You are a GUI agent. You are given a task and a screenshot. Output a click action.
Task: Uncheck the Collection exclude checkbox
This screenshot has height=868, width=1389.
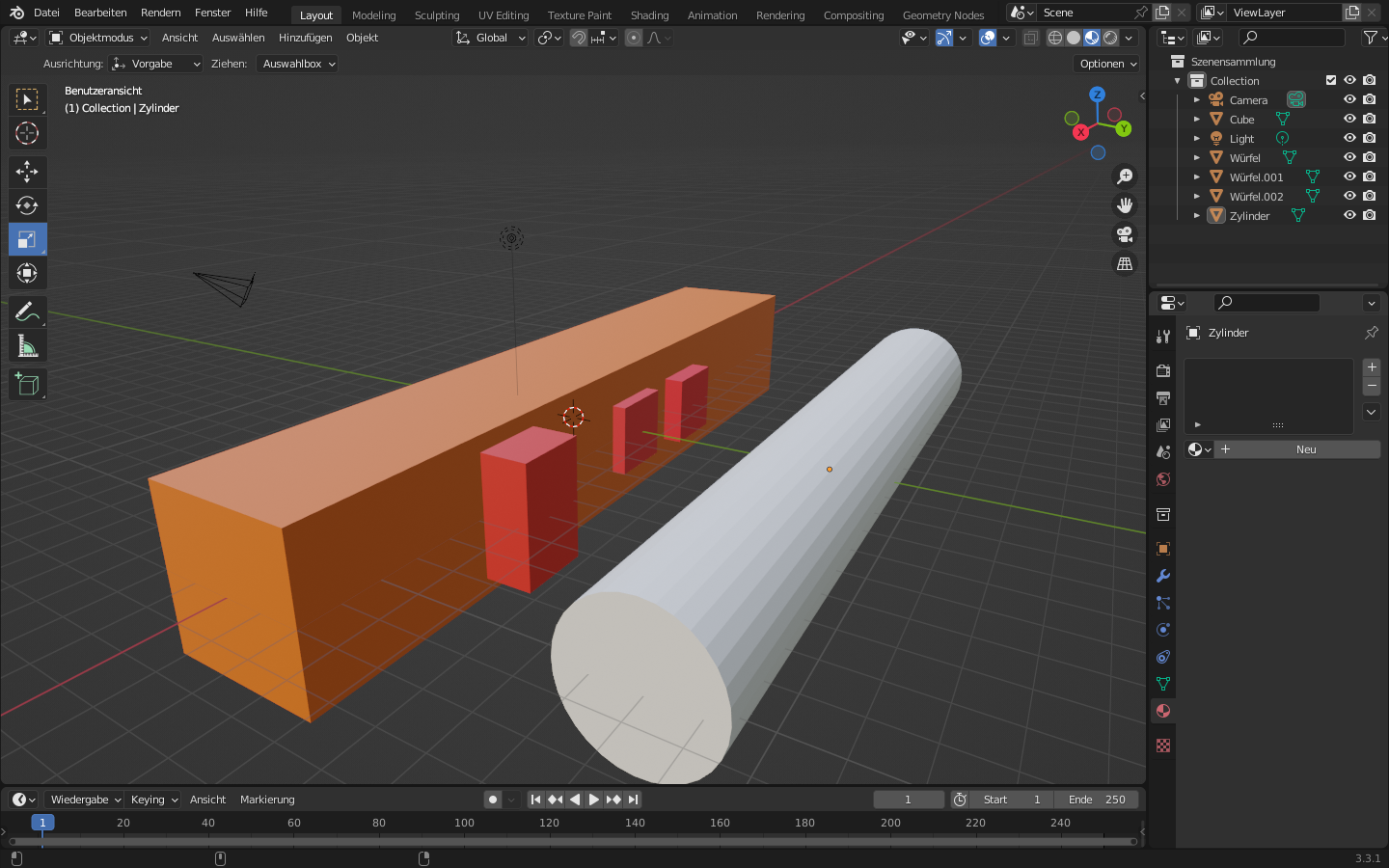coord(1331,80)
